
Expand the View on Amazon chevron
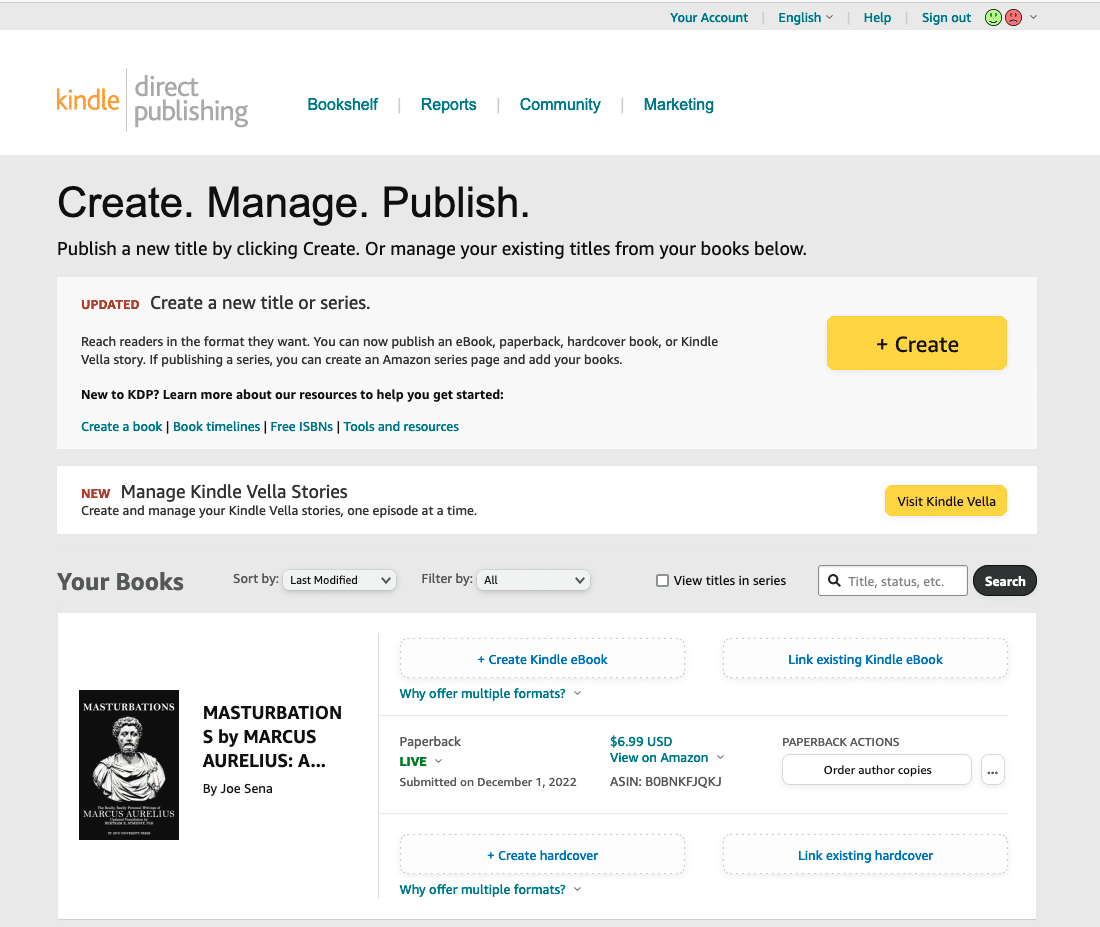pyautogui.click(x=720, y=758)
